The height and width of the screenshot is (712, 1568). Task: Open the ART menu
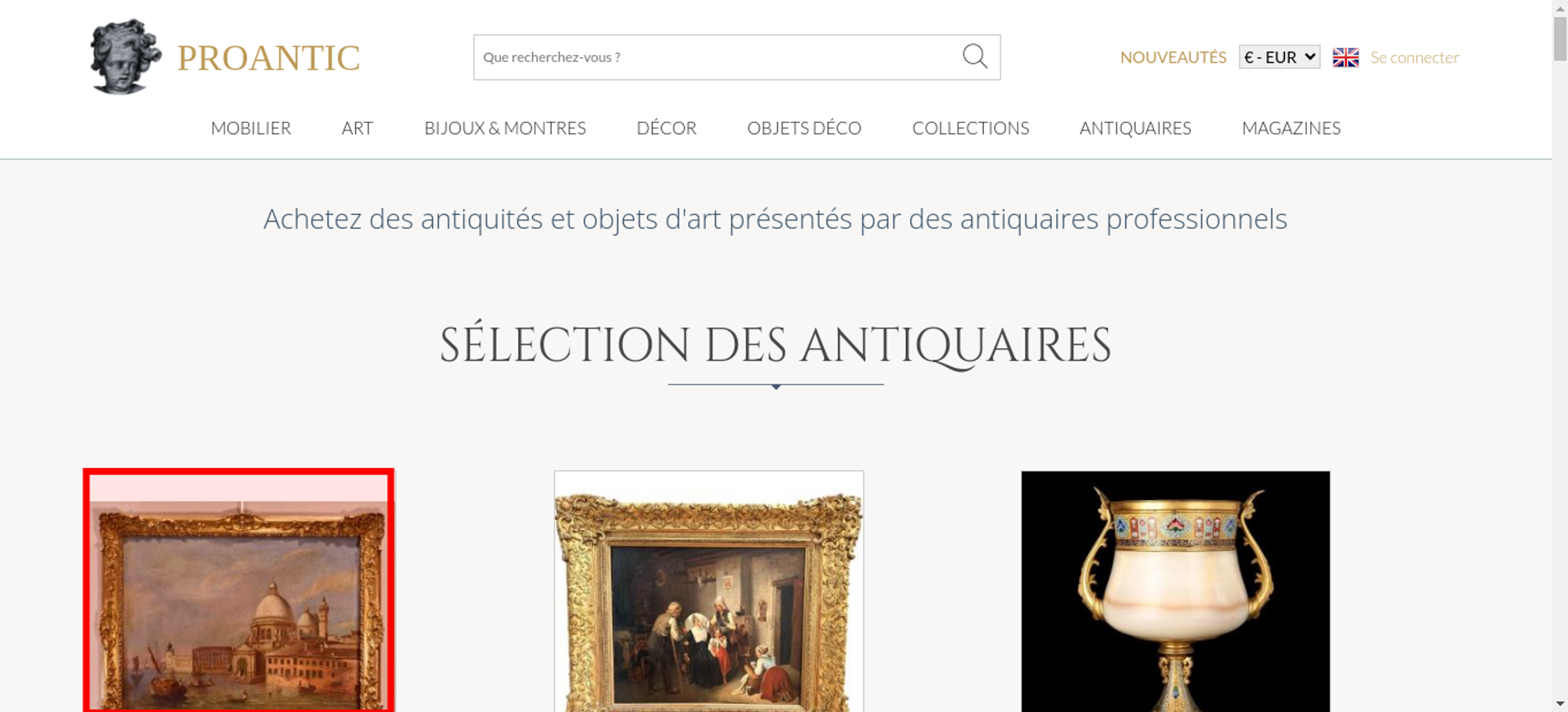pos(358,128)
